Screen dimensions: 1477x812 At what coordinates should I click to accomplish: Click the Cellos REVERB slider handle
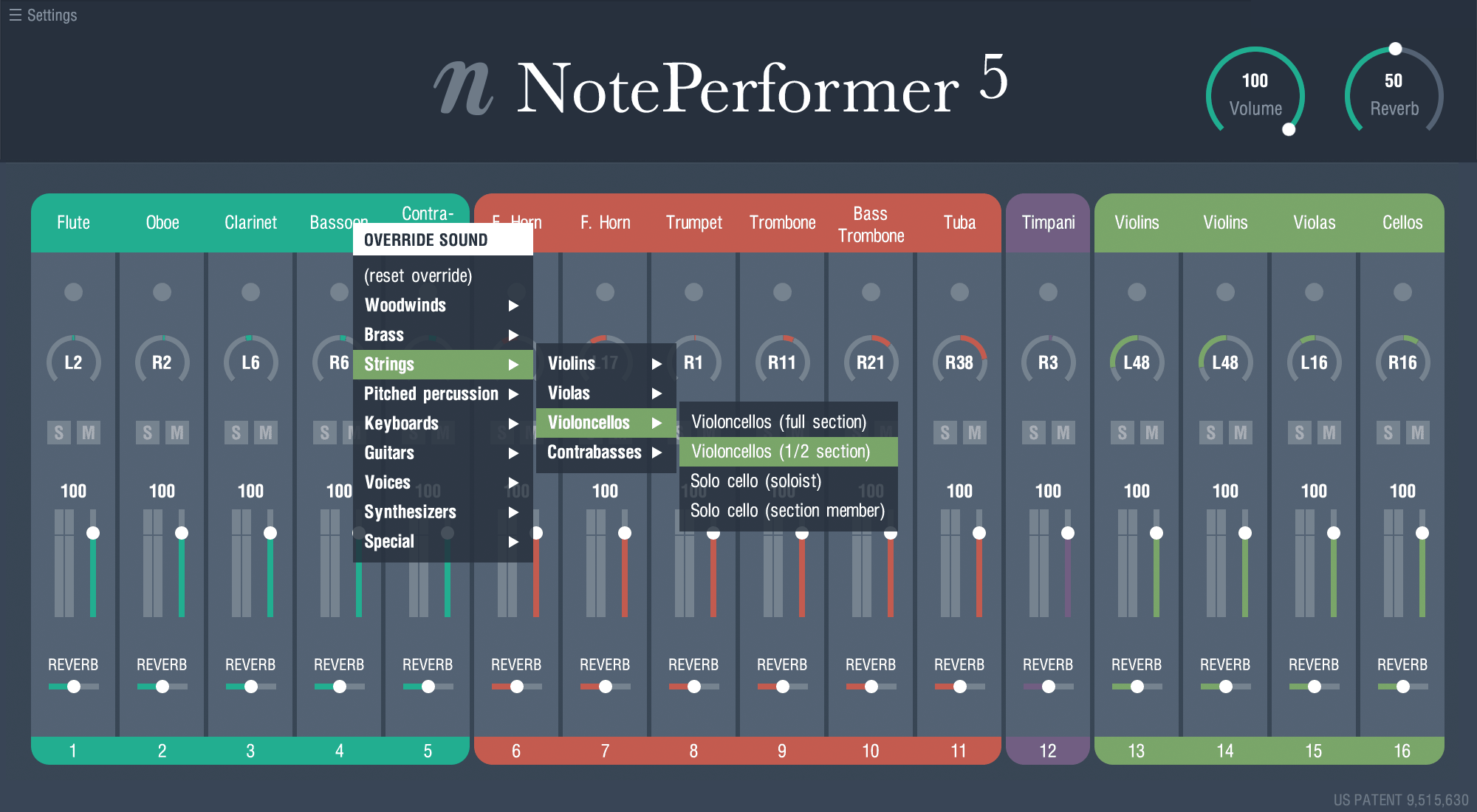[x=1403, y=687]
